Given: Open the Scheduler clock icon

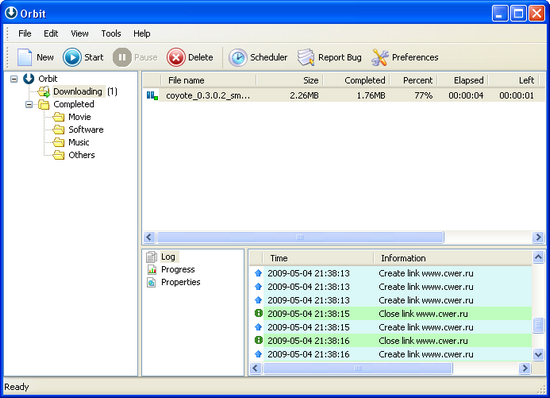Looking at the screenshot, I should 238,57.
